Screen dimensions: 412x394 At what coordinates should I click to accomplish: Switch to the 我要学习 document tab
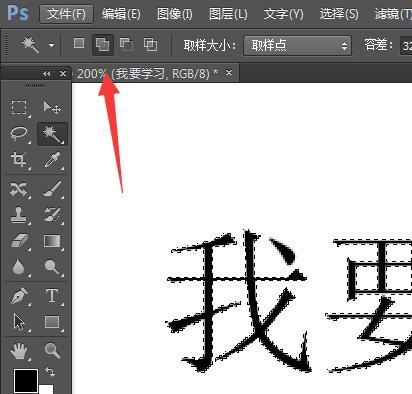(x=148, y=73)
